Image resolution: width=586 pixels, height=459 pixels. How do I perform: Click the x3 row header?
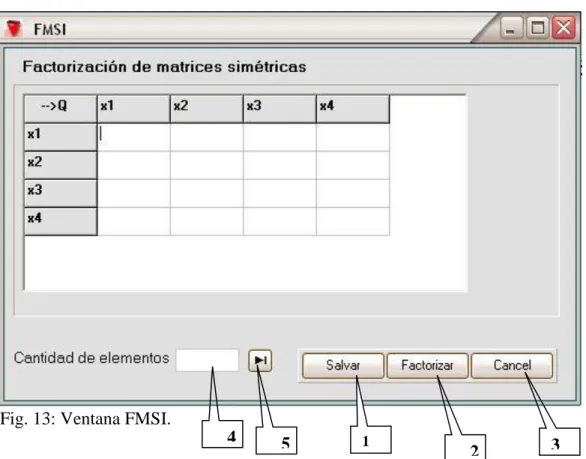coord(61,193)
